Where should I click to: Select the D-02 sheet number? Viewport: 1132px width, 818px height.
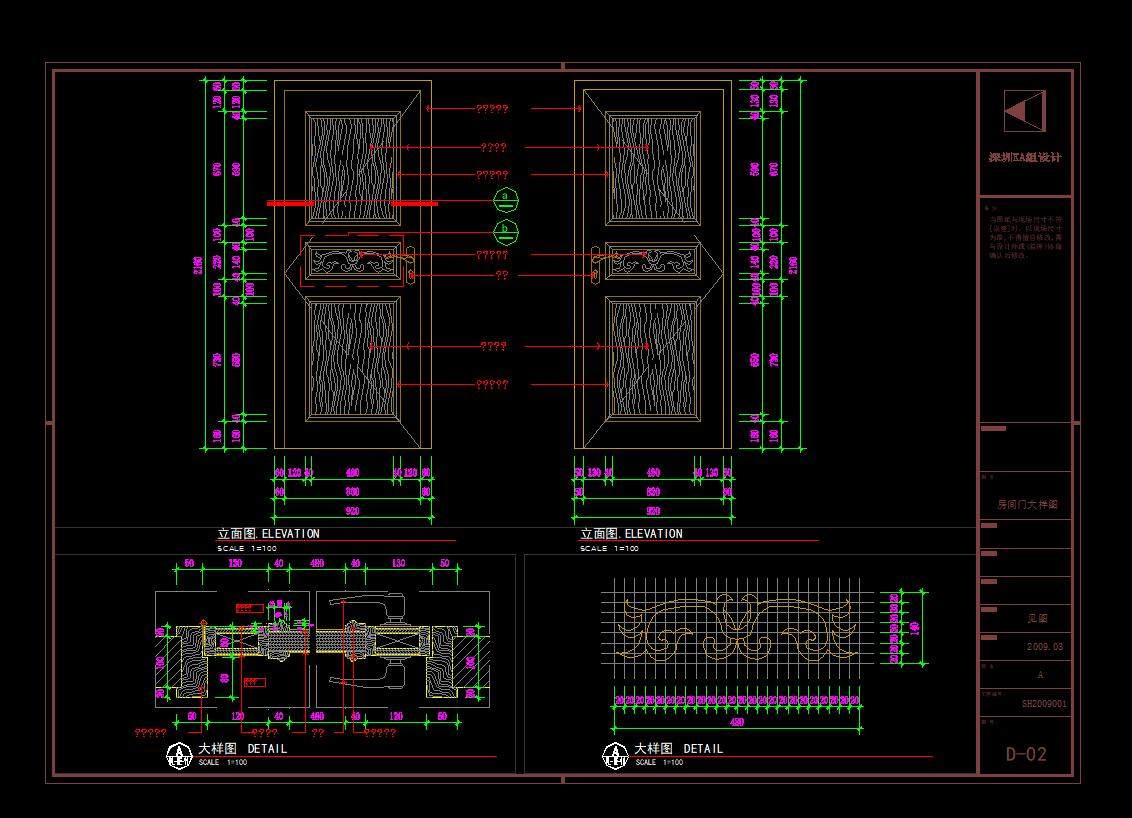click(x=1026, y=754)
